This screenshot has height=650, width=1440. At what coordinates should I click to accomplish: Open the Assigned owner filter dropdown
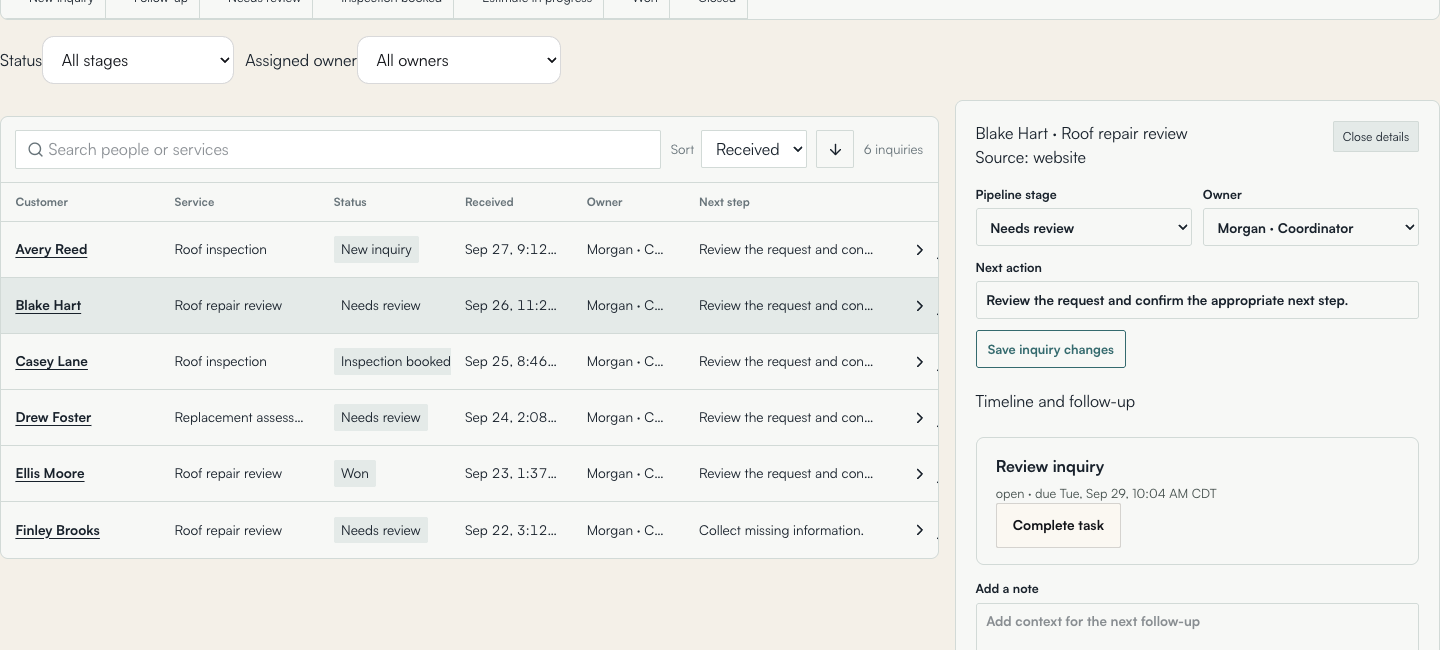pos(459,60)
